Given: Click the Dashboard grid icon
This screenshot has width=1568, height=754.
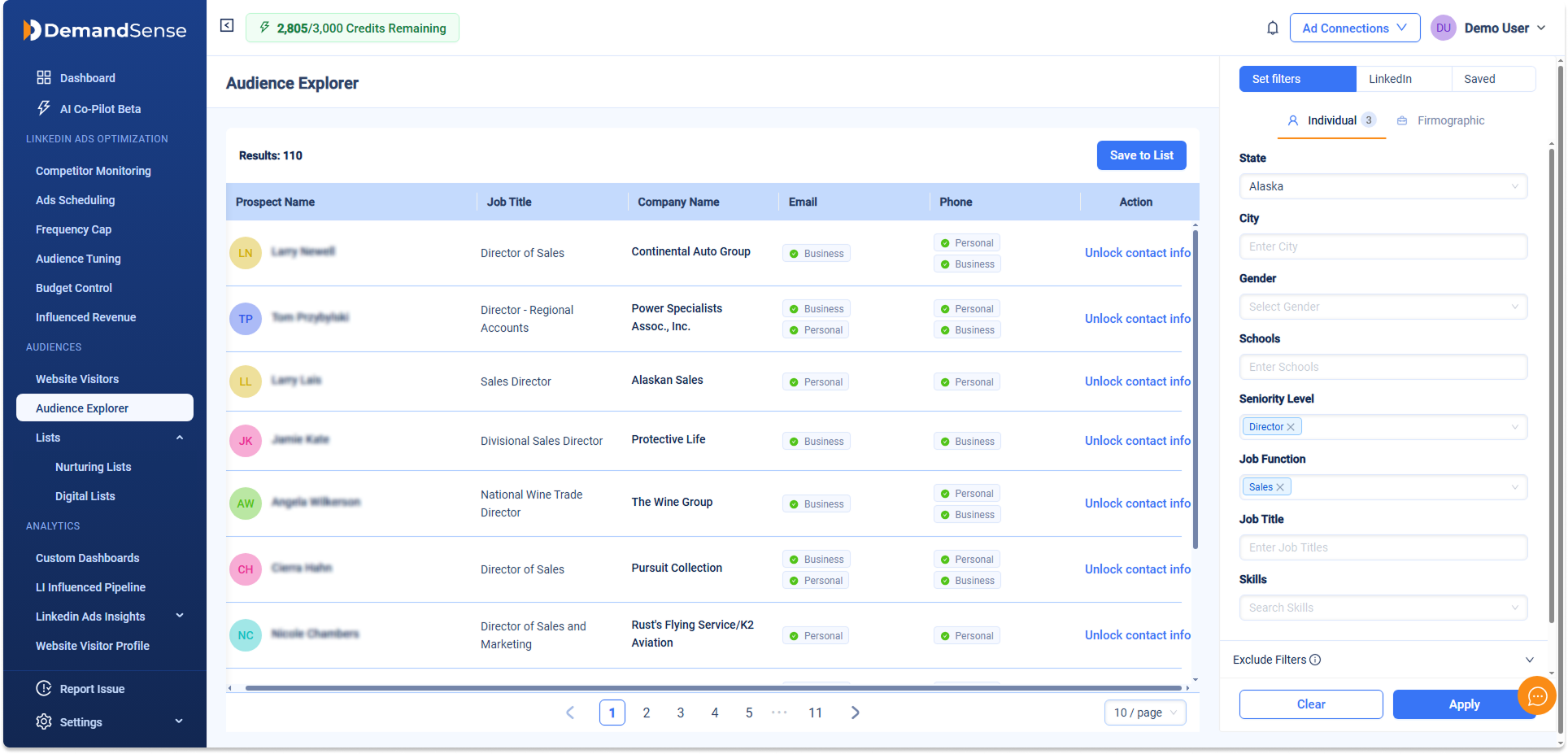Looking at the screenshot, I should (x=44, y=77).
